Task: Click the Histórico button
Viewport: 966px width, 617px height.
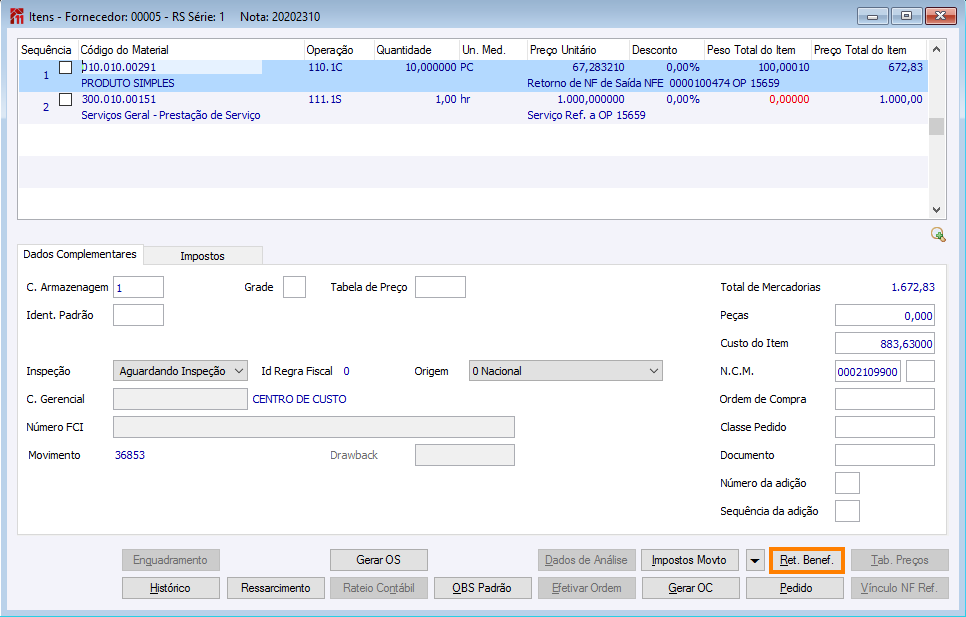Action: point(170,588)
